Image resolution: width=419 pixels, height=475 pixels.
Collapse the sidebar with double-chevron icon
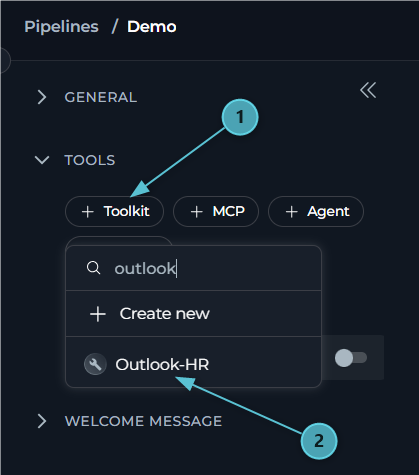tap(368, 90)
